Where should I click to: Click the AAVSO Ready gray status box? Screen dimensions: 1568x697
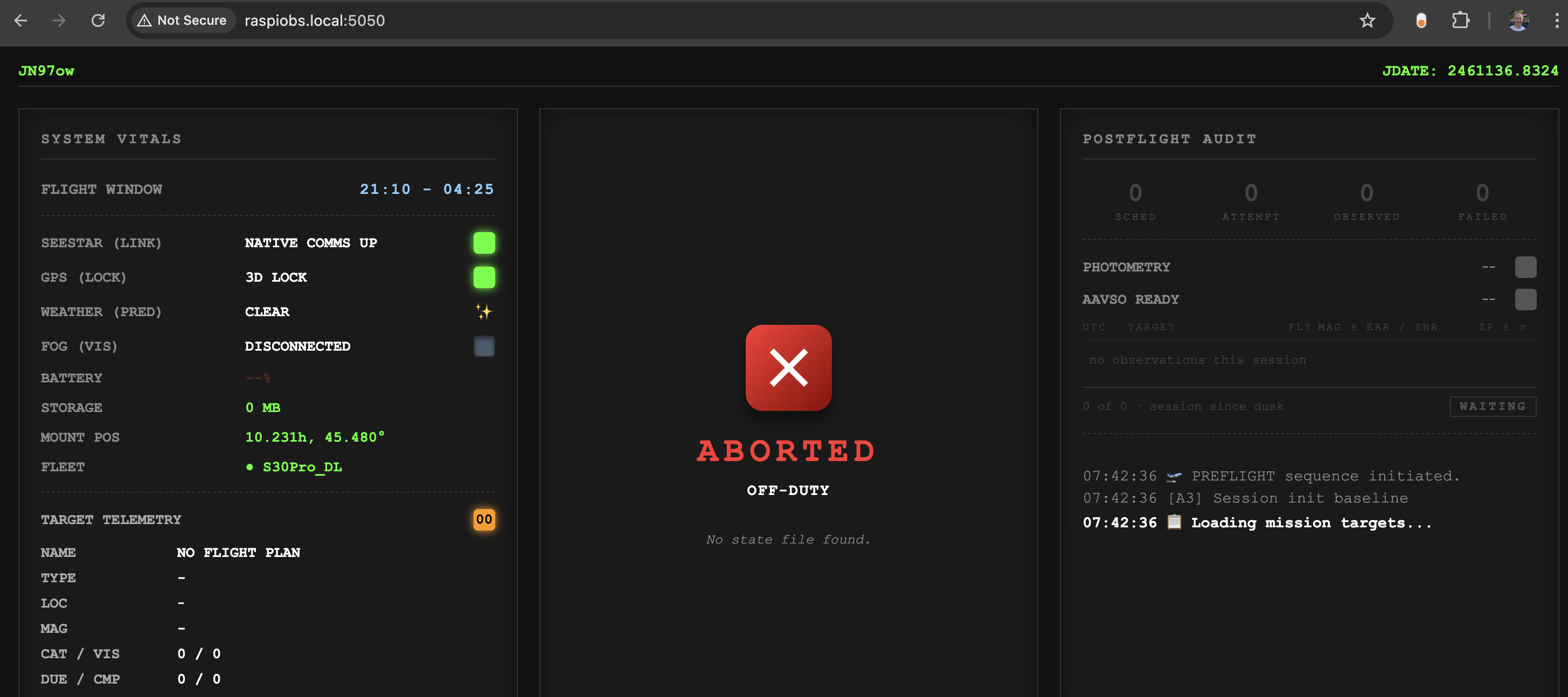pyautogui.click(x=1525, y=299)
